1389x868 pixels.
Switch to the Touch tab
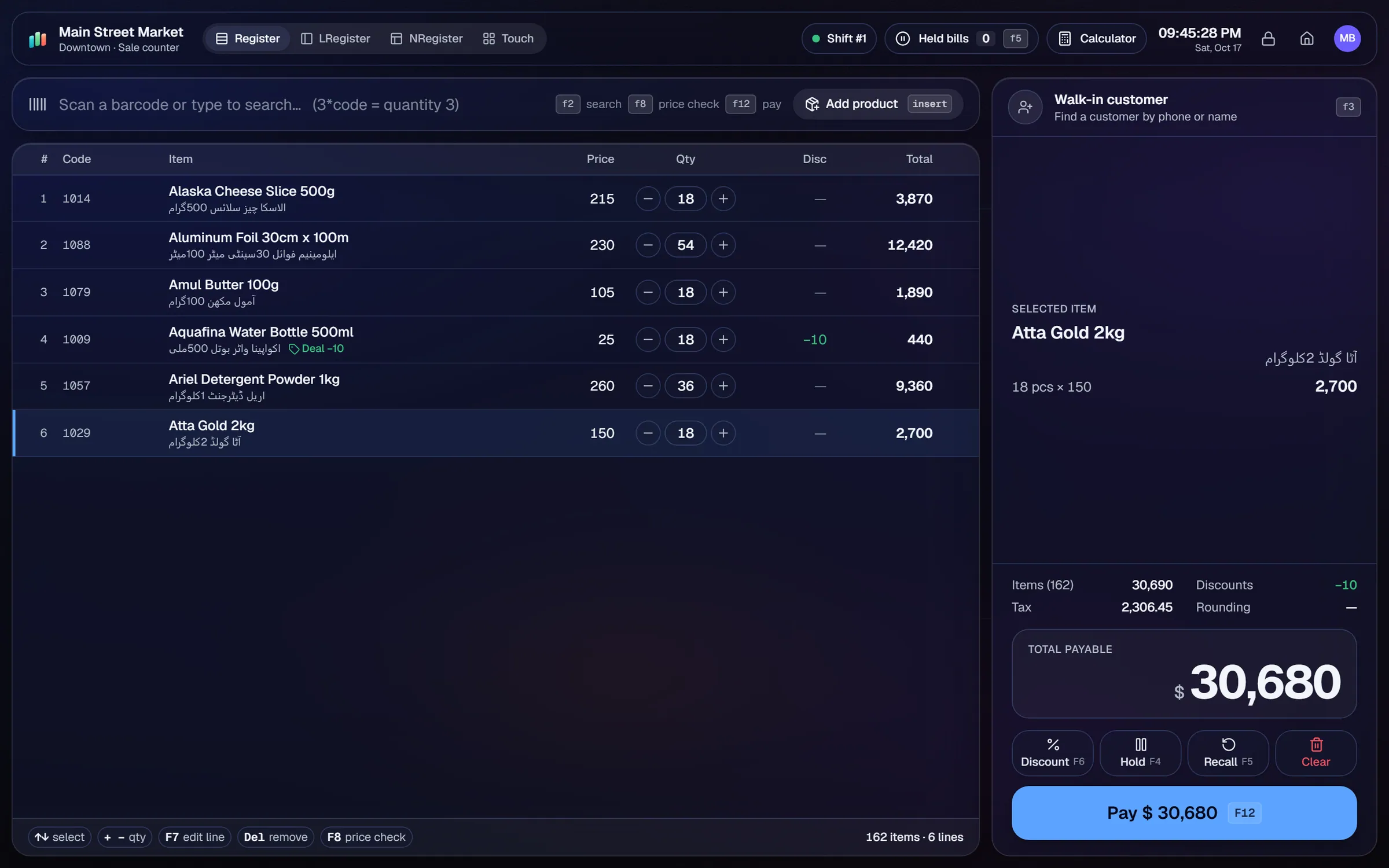[x=508, y=38]
